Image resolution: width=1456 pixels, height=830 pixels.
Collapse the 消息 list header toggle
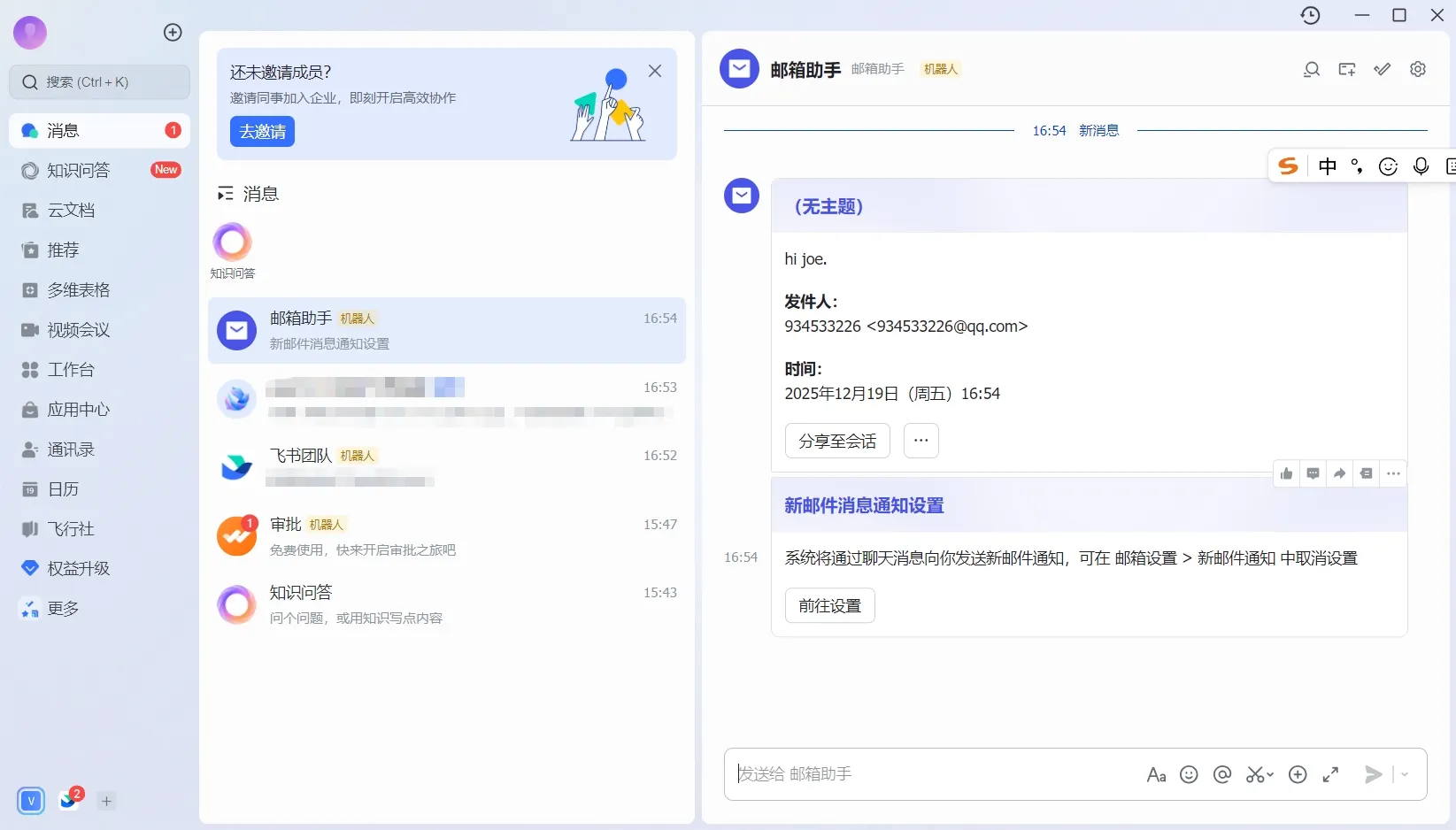226,194
